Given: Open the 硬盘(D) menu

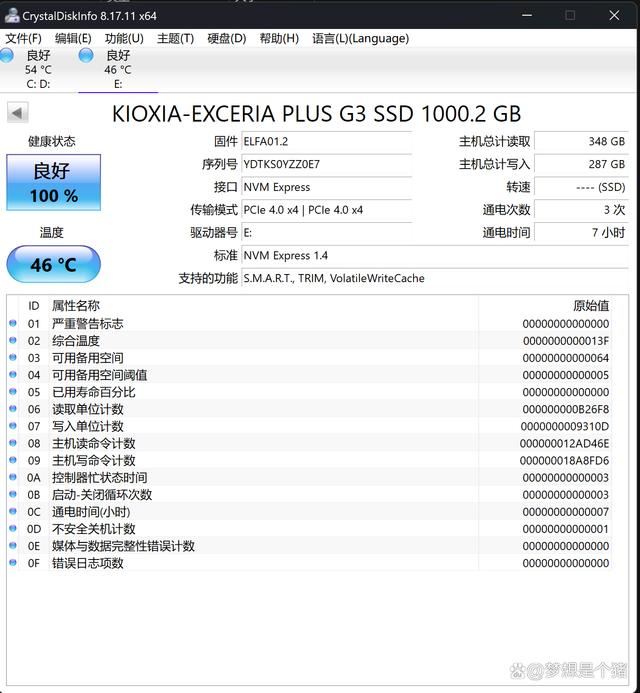Looking at the screenshot, I should click(227, 38).
